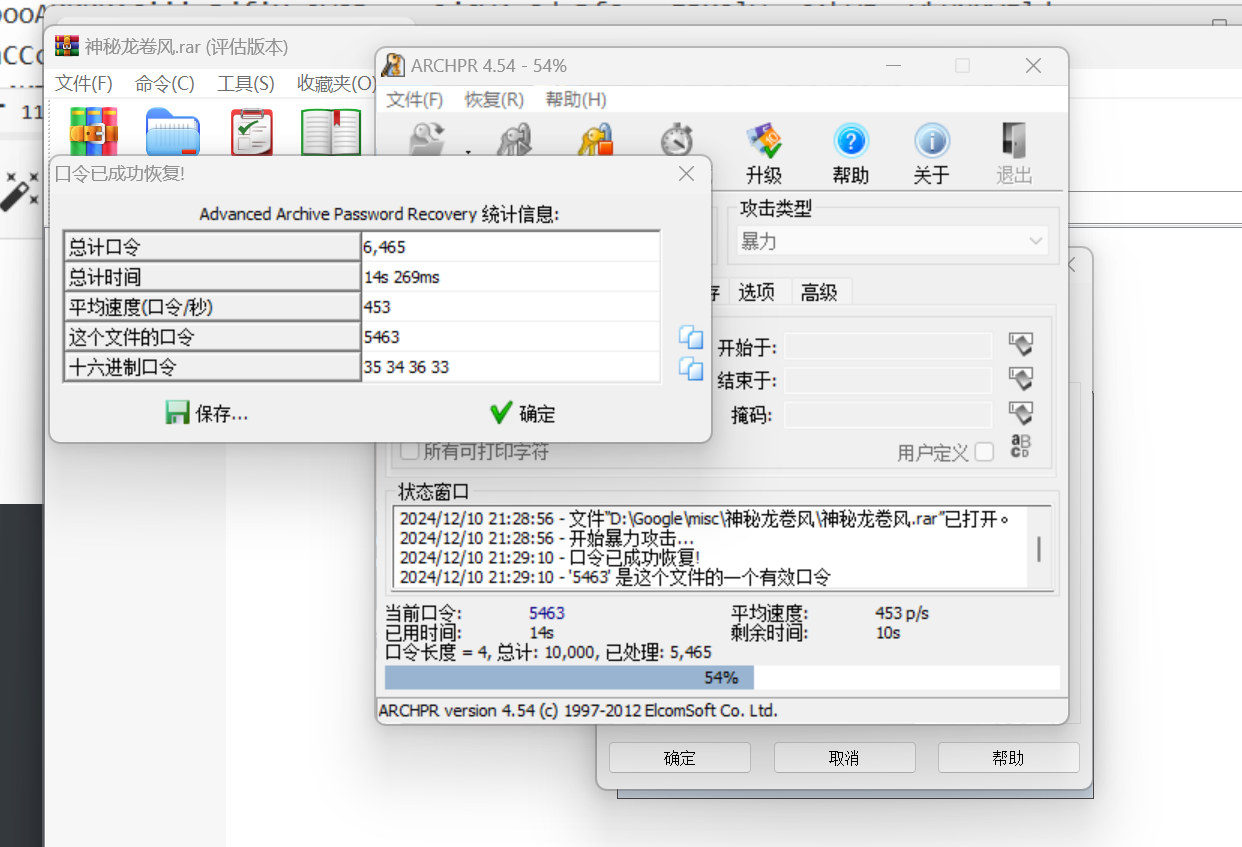This screenshot has width=1242, height=847.
Task: Open ARCHPR 帮助(H) menu
Action: click(576, 100)
